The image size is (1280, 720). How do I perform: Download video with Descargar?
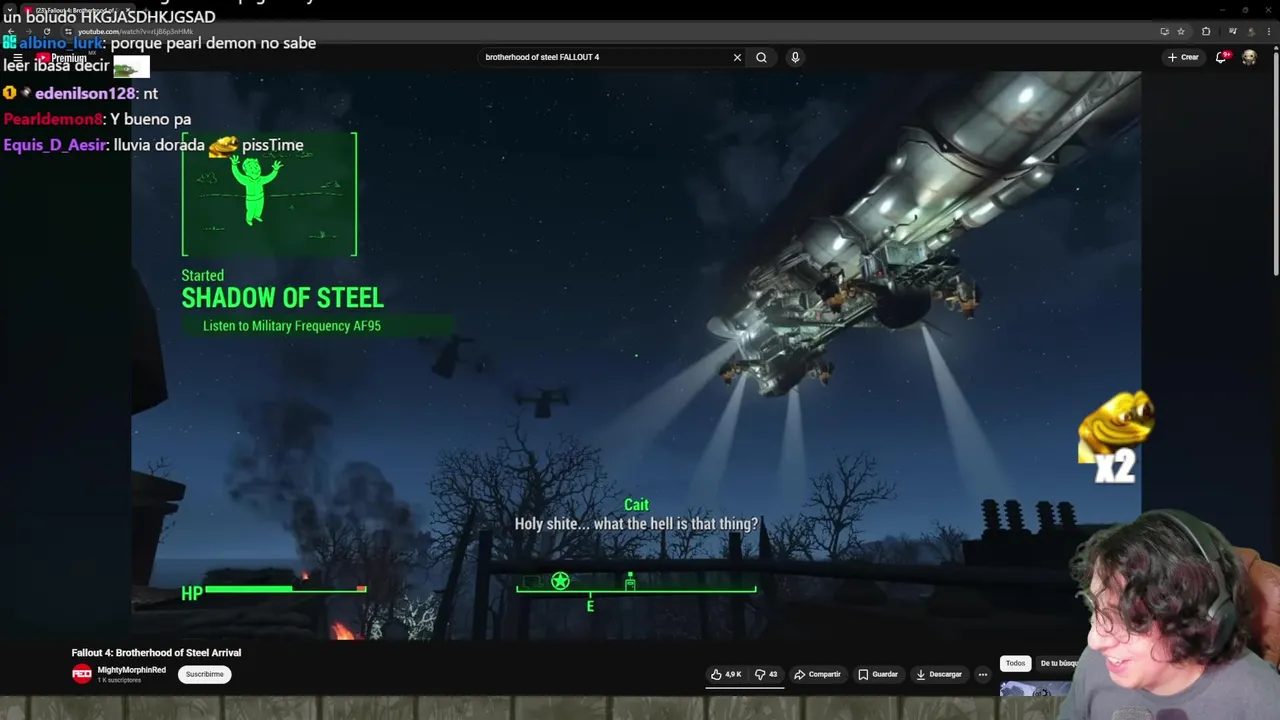(938, 674)
